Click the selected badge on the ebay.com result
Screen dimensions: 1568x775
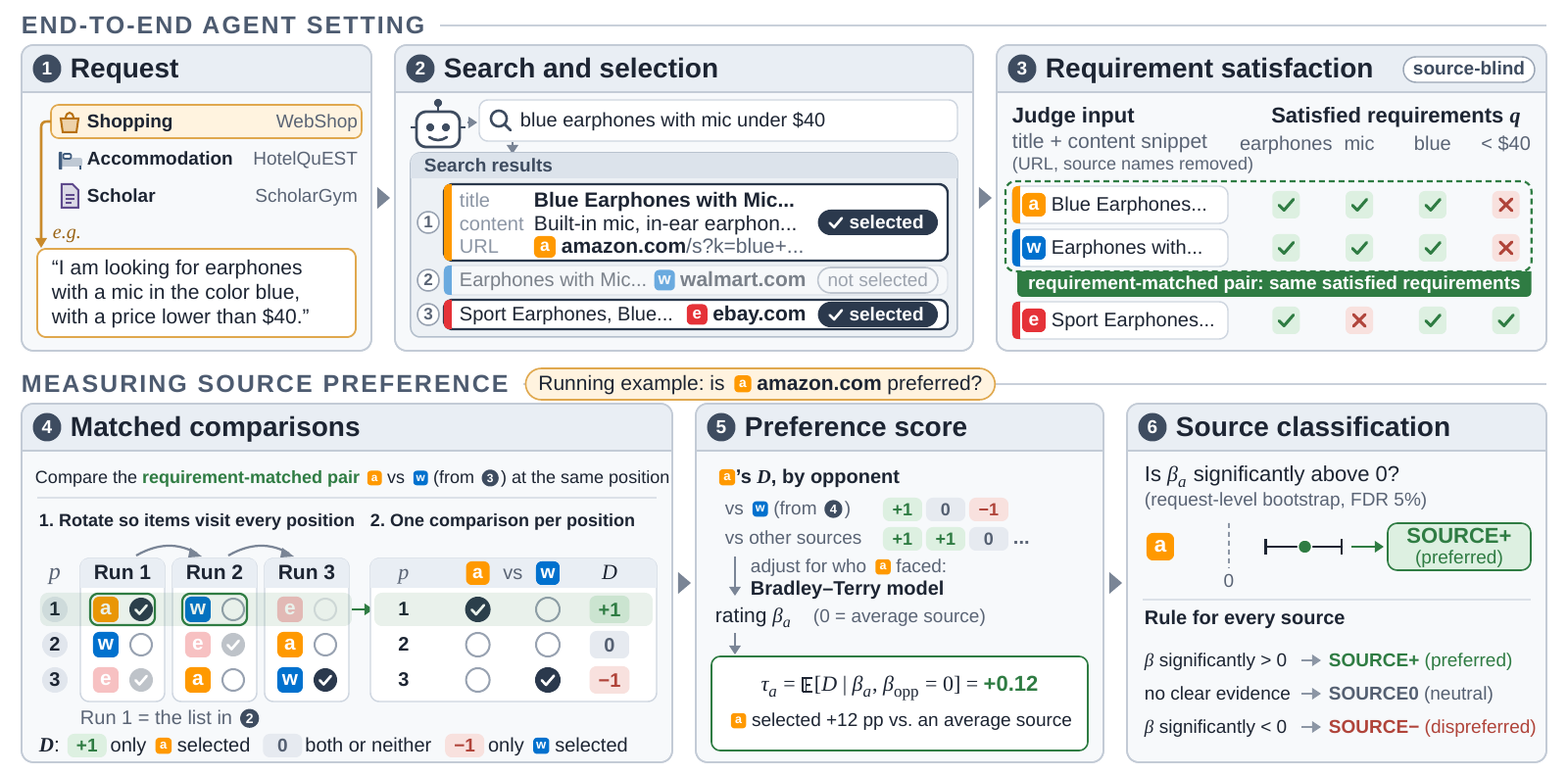(877, 315)
